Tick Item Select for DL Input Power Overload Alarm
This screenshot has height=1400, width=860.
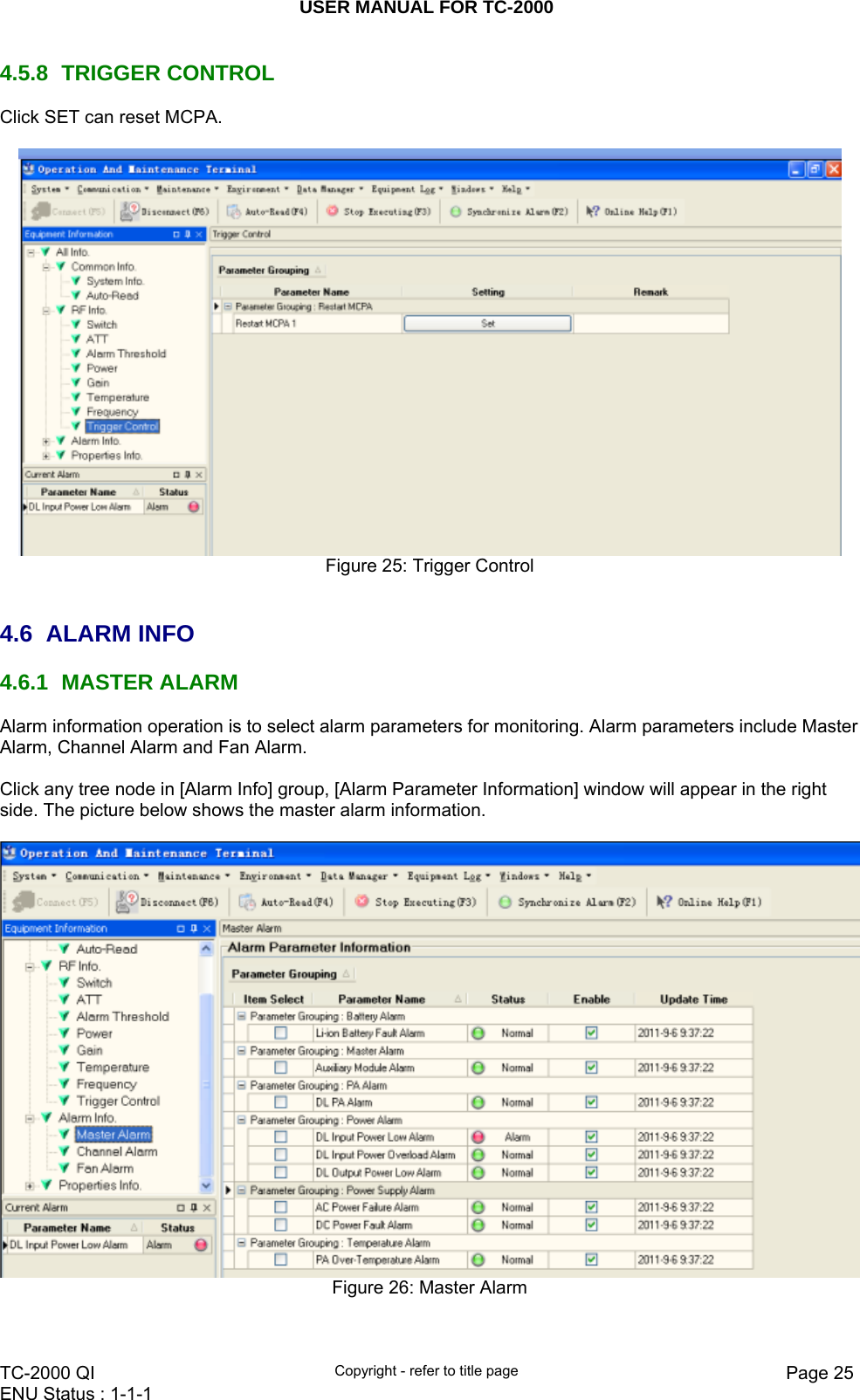click(281, 1155)
